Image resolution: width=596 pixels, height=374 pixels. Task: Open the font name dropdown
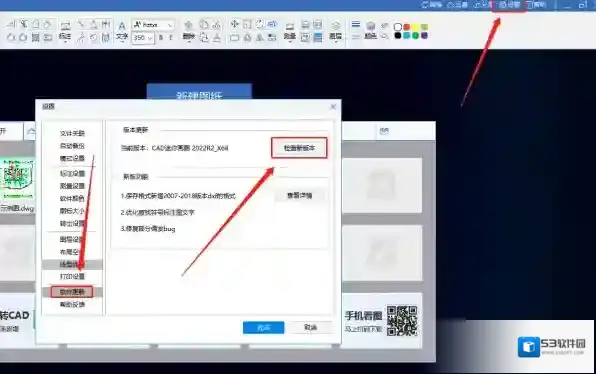pyautogui.click(x=153, y=25)
